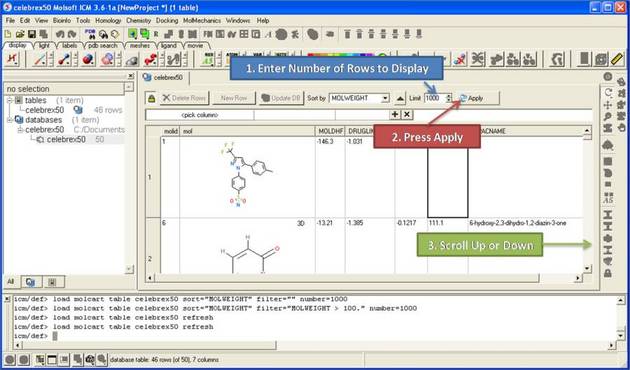Open the Sort by MOLWEIGHT dropdown
Viewport: 630px width, 370px height.
(x=359, y=98)
